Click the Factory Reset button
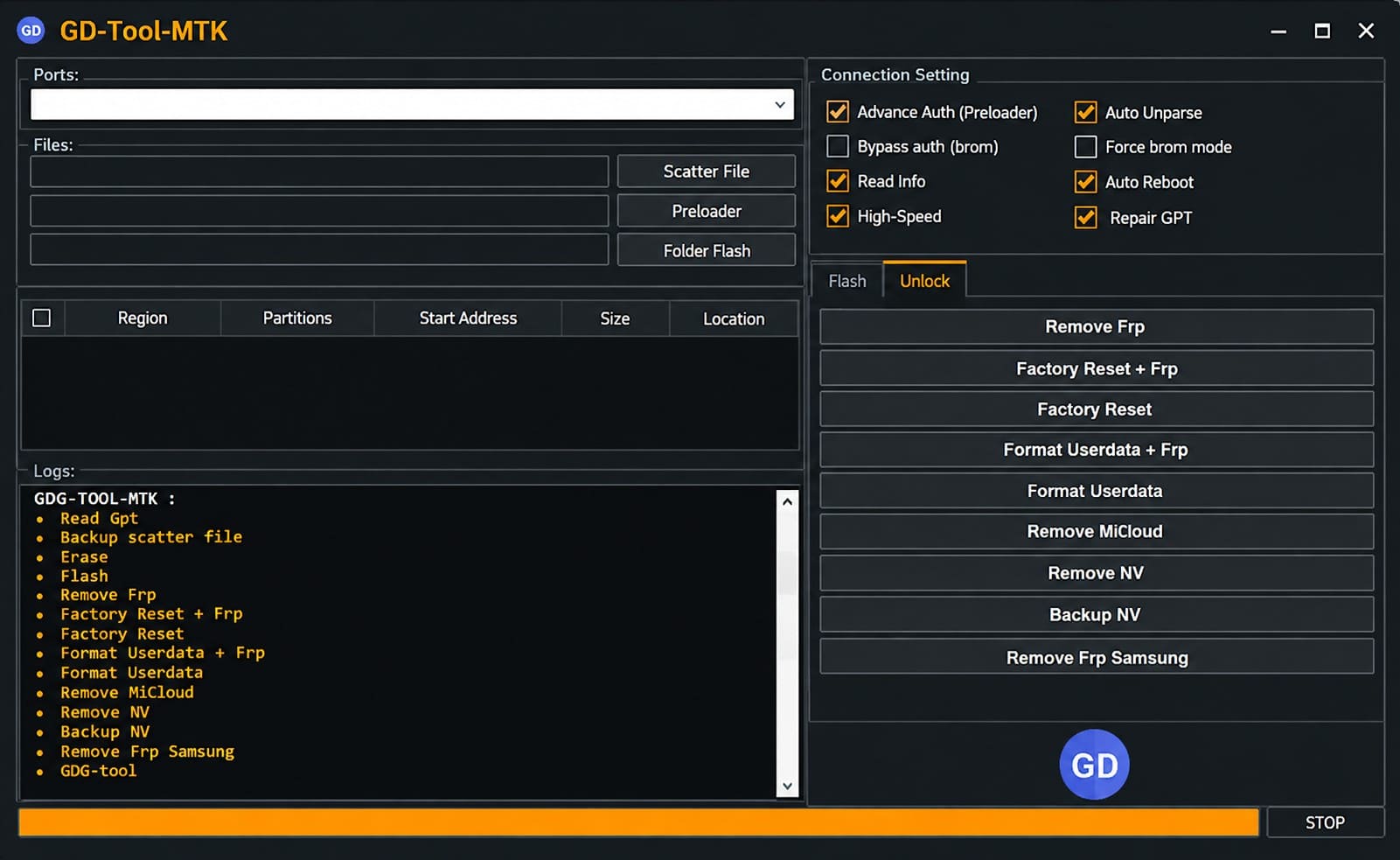Image resolution: width=1400 pixels, height=860 pixels. tap(1097, 409)
